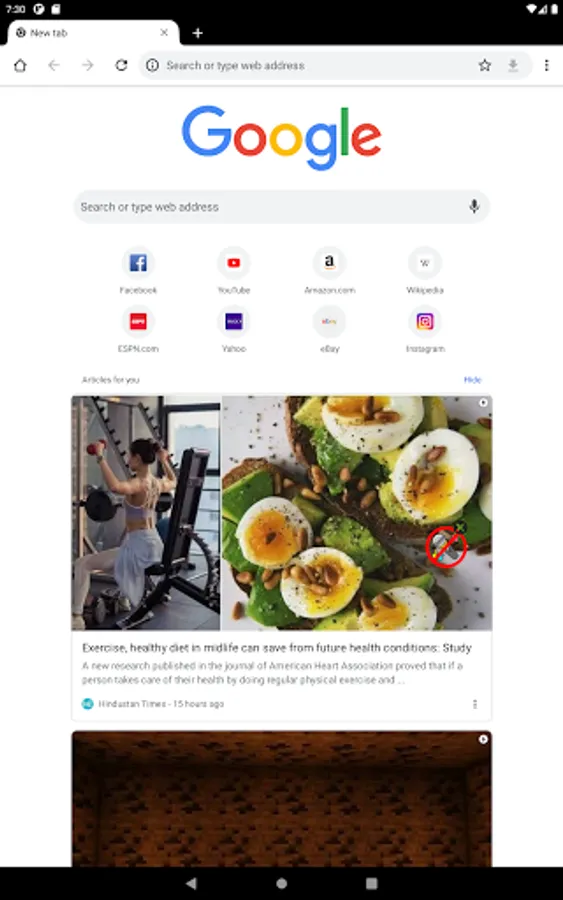Open the YouTube shortcut icon
This screenshot has width=563, height=900.
(234, 263)
